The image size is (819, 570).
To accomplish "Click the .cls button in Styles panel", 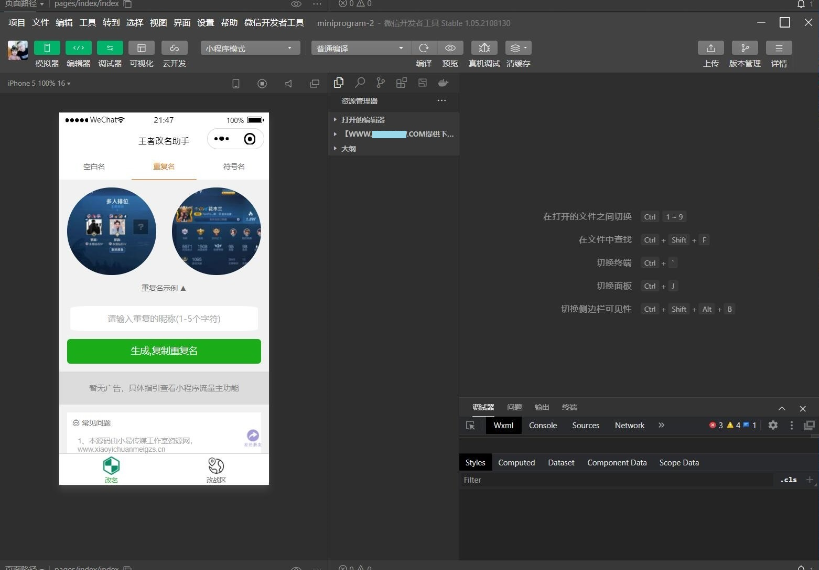I will tap(788, 480).
